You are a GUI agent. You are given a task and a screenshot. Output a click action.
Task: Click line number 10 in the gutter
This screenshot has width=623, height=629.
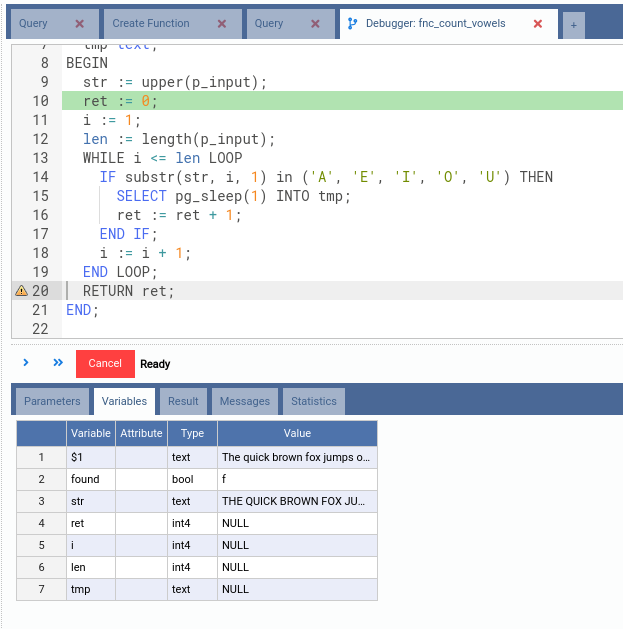coord(40,101)
